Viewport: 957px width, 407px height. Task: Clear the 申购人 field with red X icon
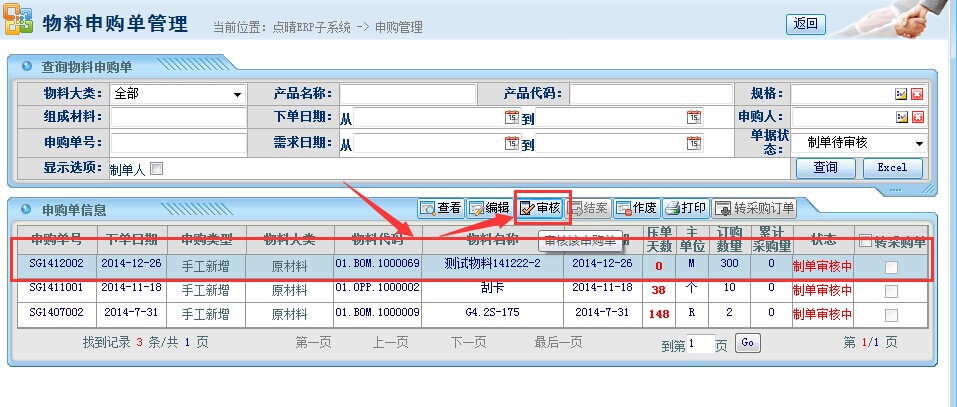tap(916, 117)
